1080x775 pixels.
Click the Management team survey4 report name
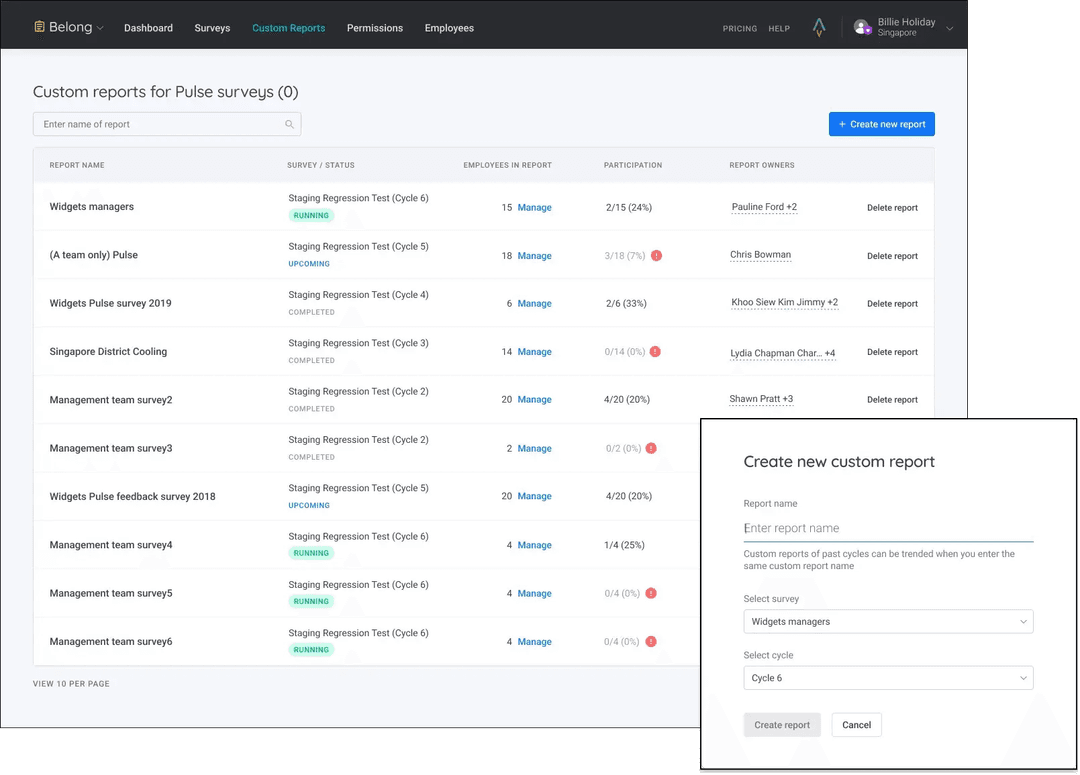pyautogui.click(x=111, y=545)
